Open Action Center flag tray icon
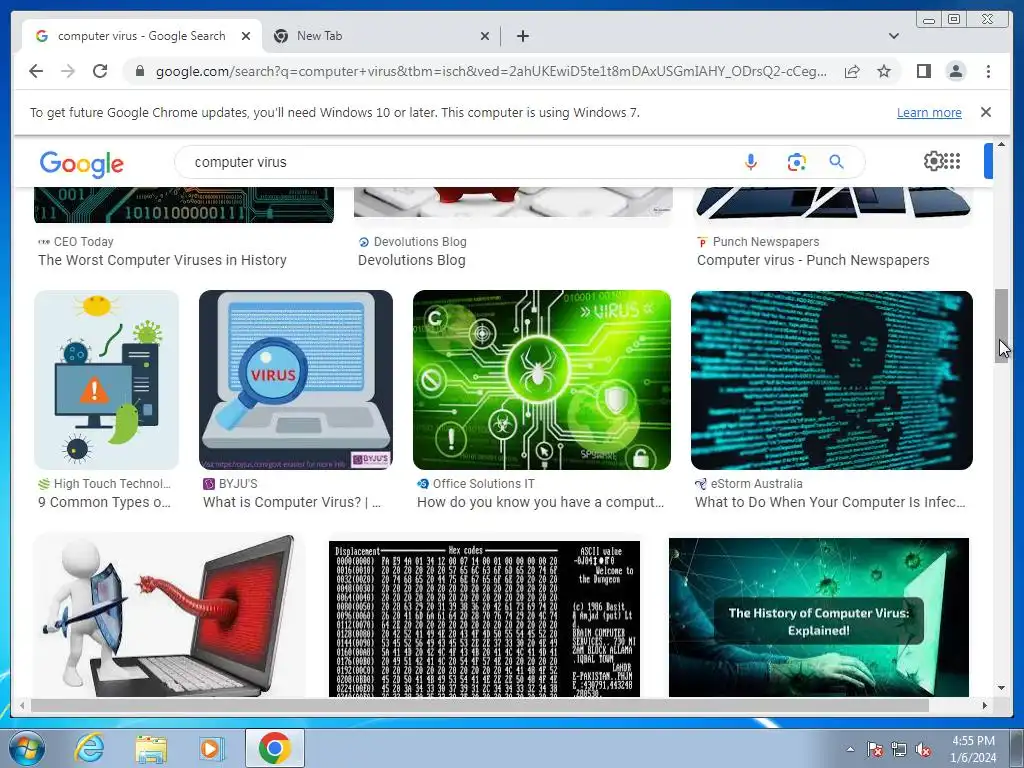The width and height of the screenshot is (1024, 768). click(x=874, y=750)
